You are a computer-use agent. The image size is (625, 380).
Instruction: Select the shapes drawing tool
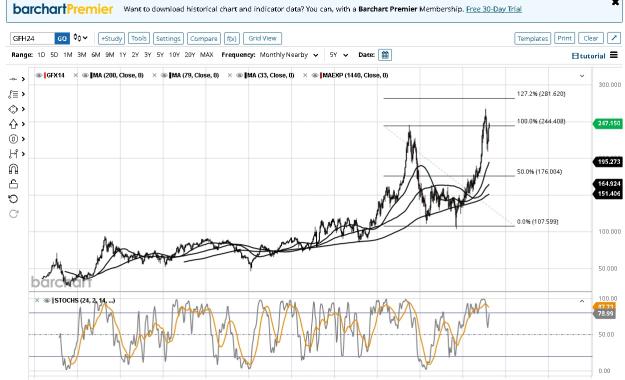(x=13, y=109)
